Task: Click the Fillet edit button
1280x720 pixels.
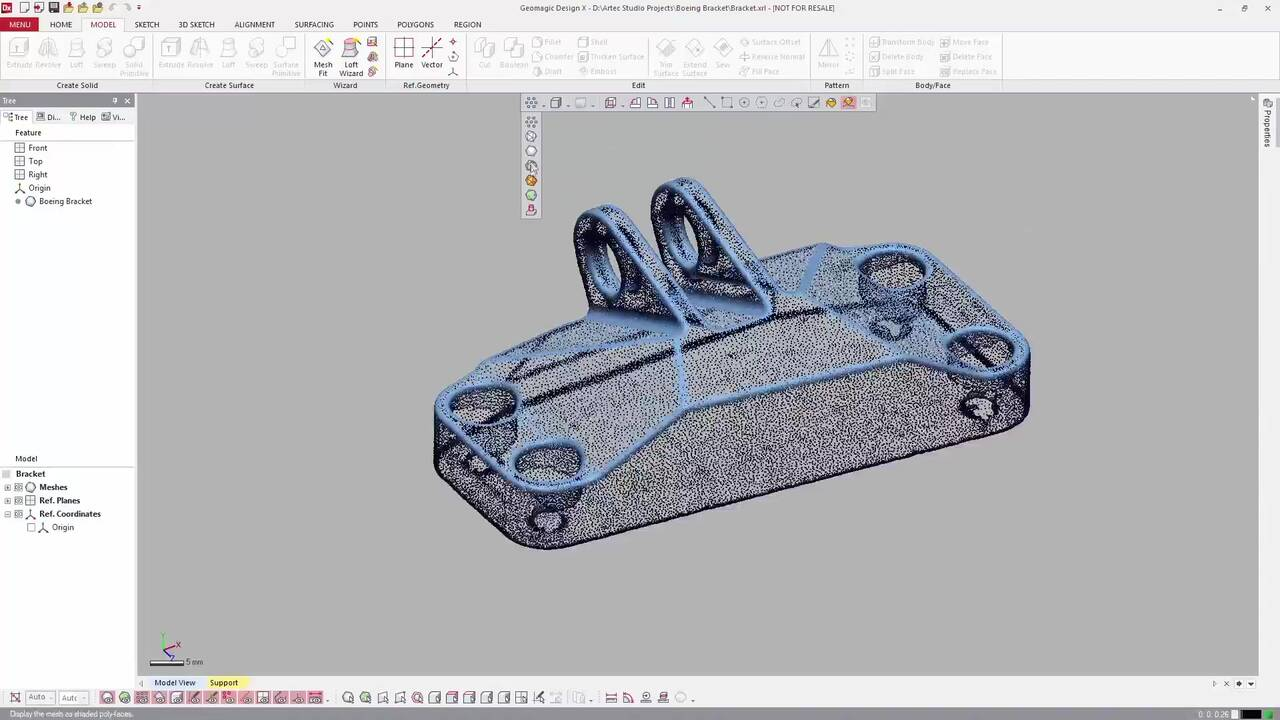Action: pyautogui.click(x=546, y=42)
